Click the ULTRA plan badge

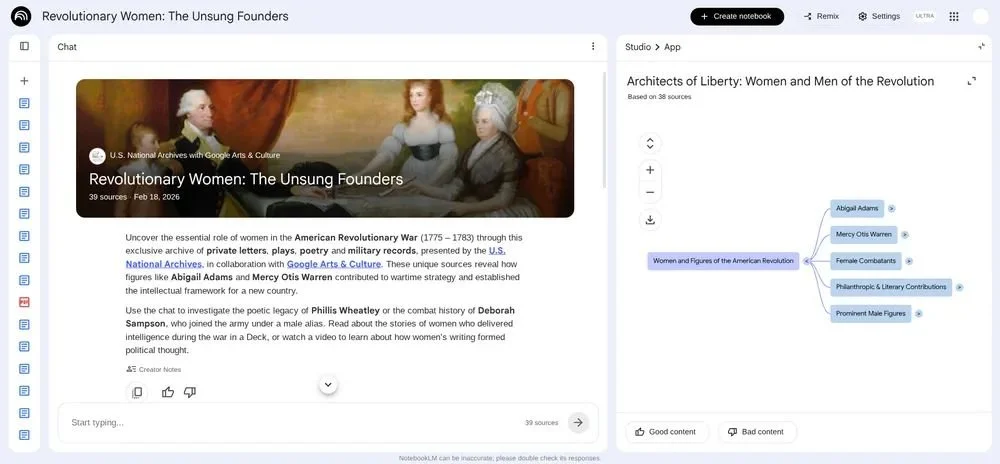pyautogui.click(x=924, y=17)
